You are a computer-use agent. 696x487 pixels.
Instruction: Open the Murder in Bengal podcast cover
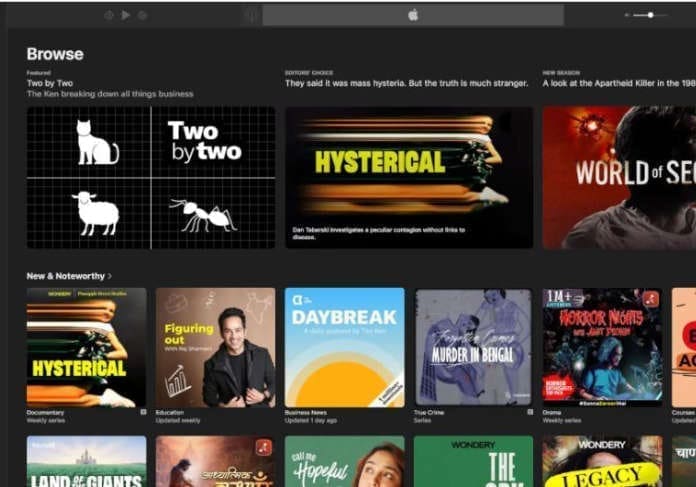473,348
